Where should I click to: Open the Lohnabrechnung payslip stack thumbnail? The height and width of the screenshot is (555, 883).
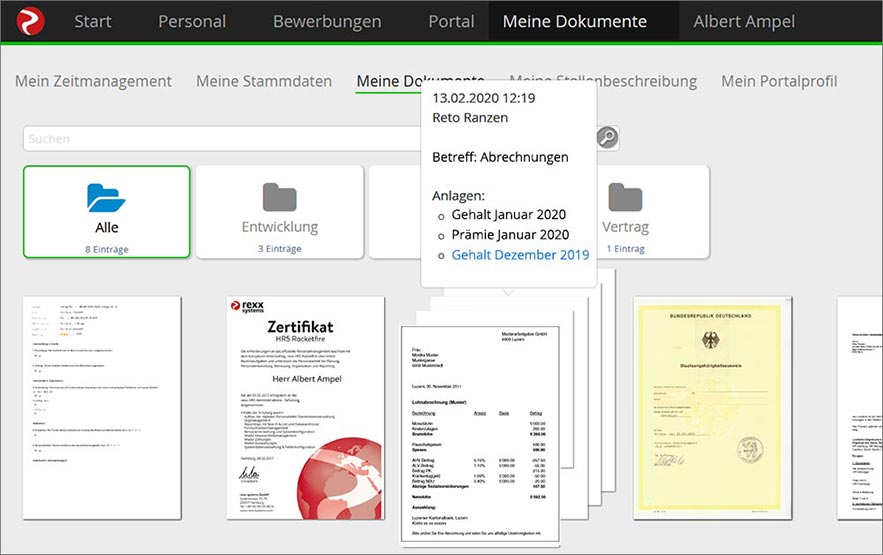point(480,436)
